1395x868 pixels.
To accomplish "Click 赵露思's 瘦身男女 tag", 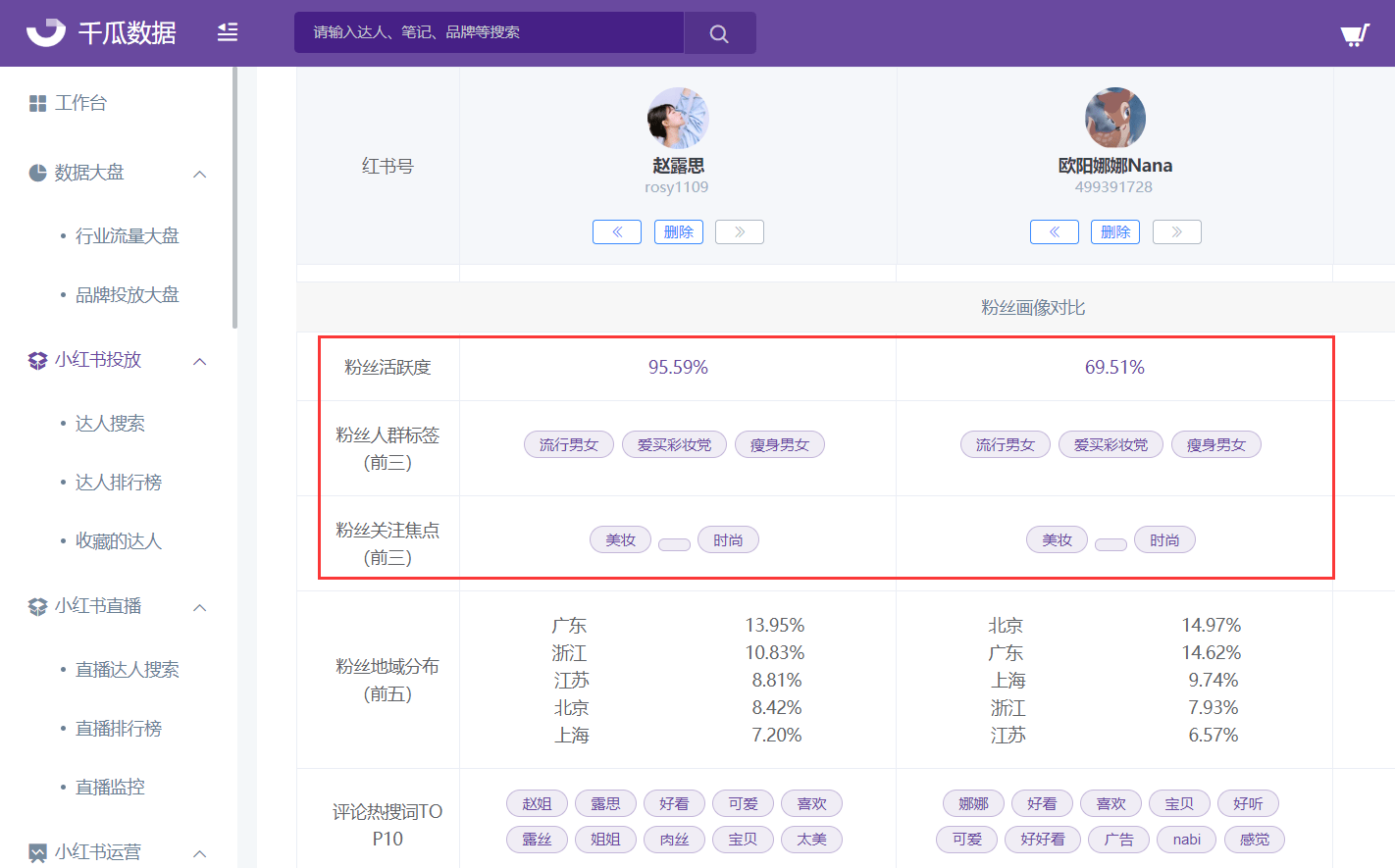I will [x=780, y=444].
